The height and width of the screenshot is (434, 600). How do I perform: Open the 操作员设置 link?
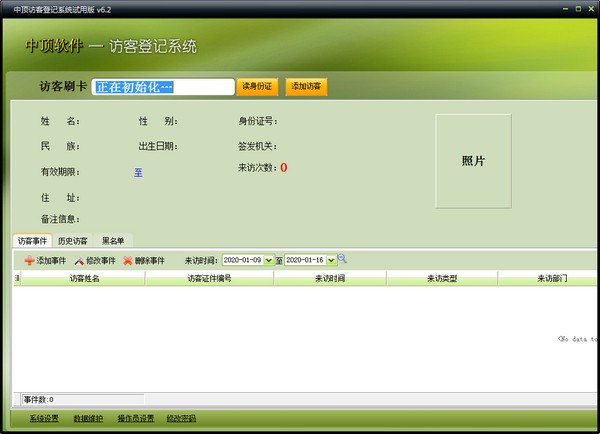pyautogui.click(x=136, y=418)
